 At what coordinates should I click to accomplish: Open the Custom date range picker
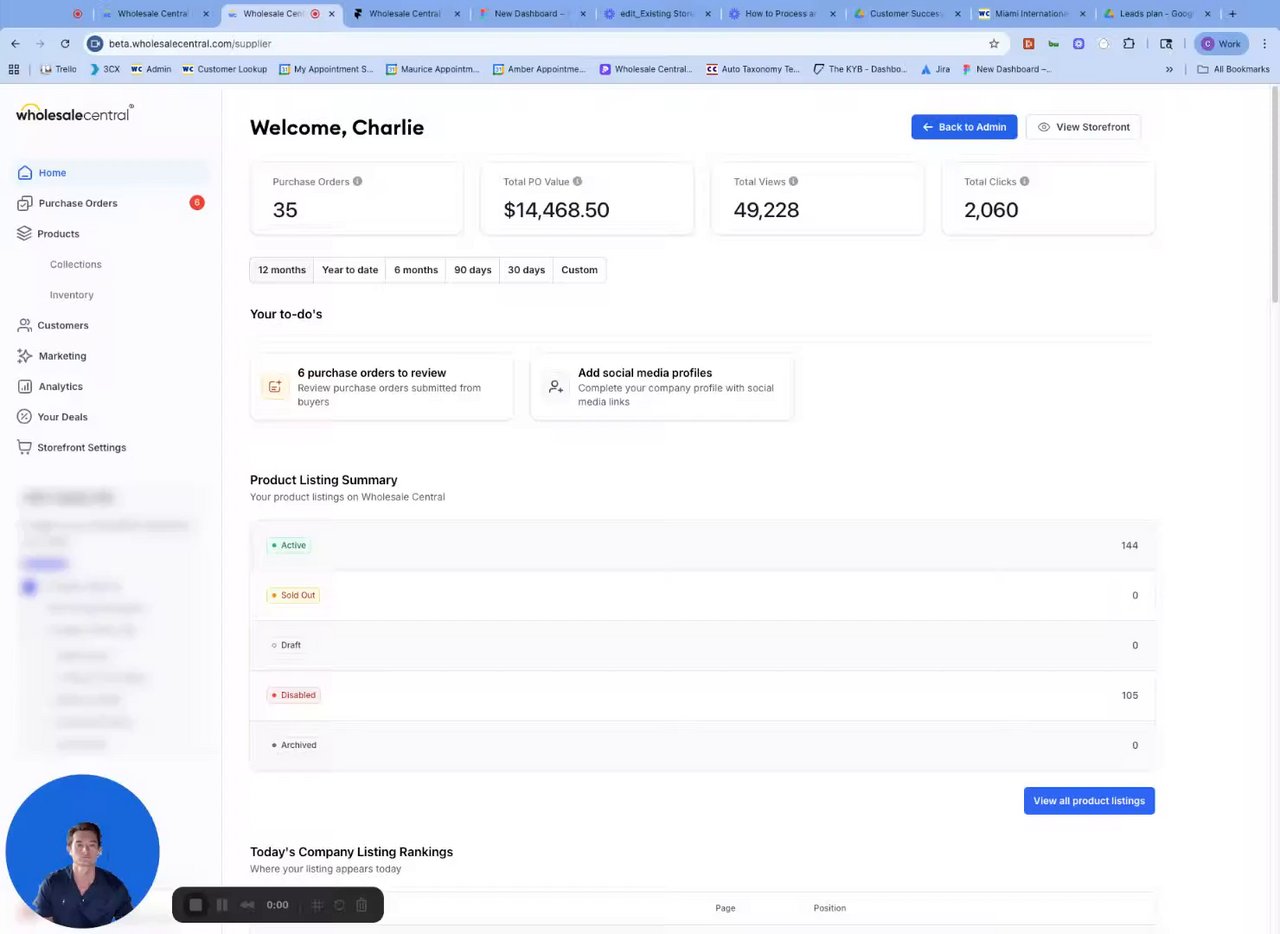coord(579,270)
